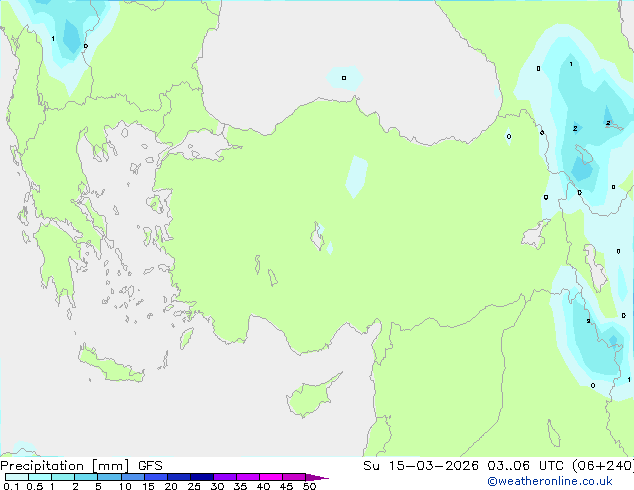Choose the 20–25 mm dark blue swatch

tap(179, 477)
